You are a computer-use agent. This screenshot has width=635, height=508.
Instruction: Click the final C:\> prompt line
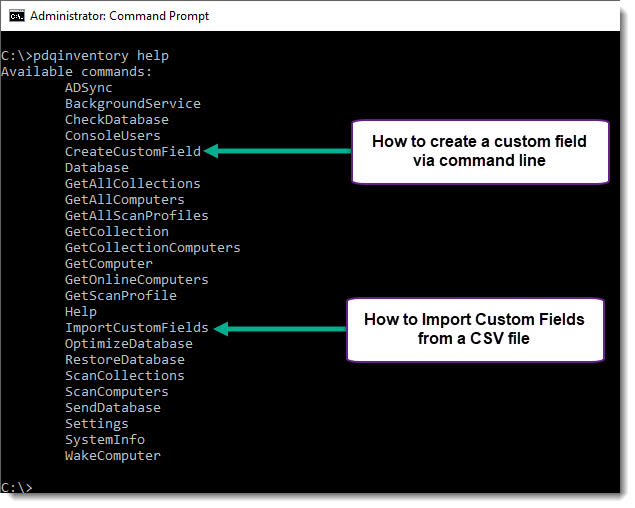pos(16,487)
